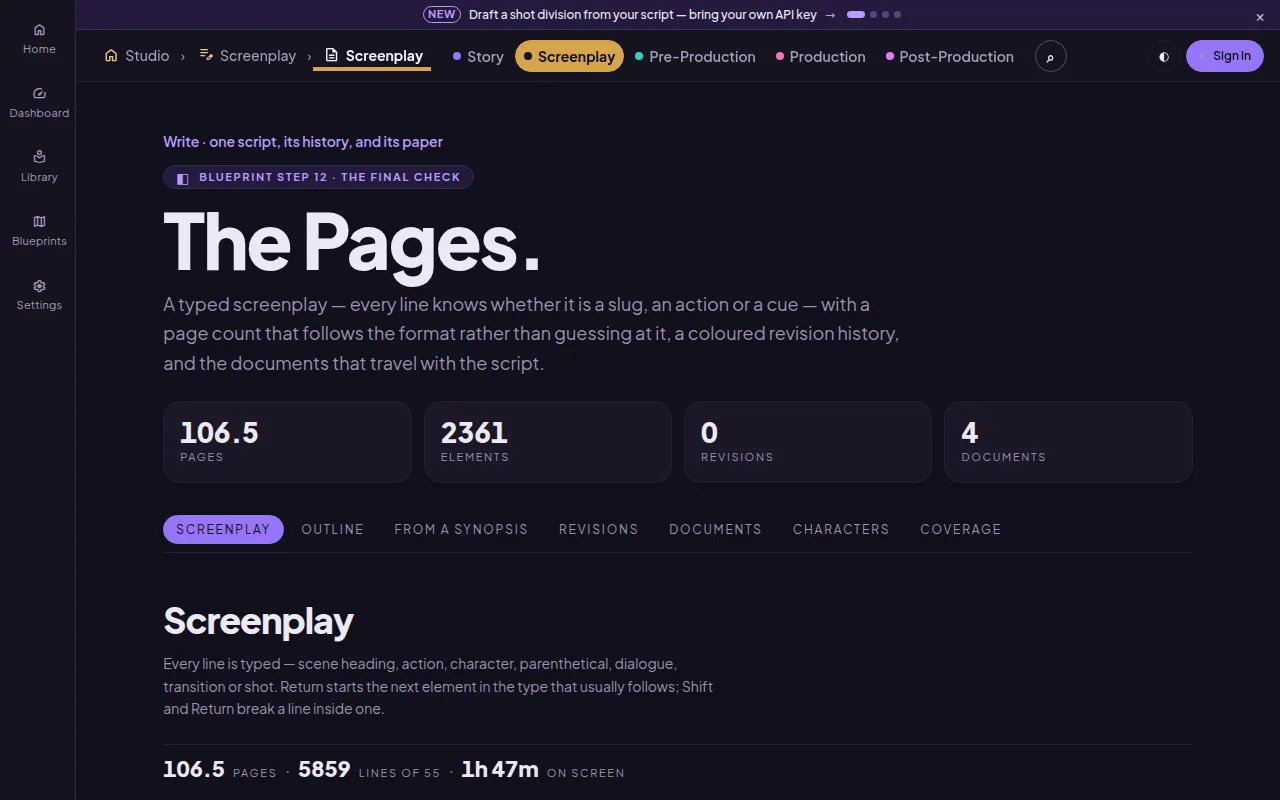
Task: Click the Sign in button
Action: 1225,56
